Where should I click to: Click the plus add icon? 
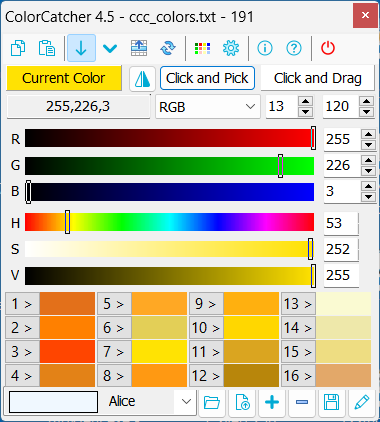[272, 402]
